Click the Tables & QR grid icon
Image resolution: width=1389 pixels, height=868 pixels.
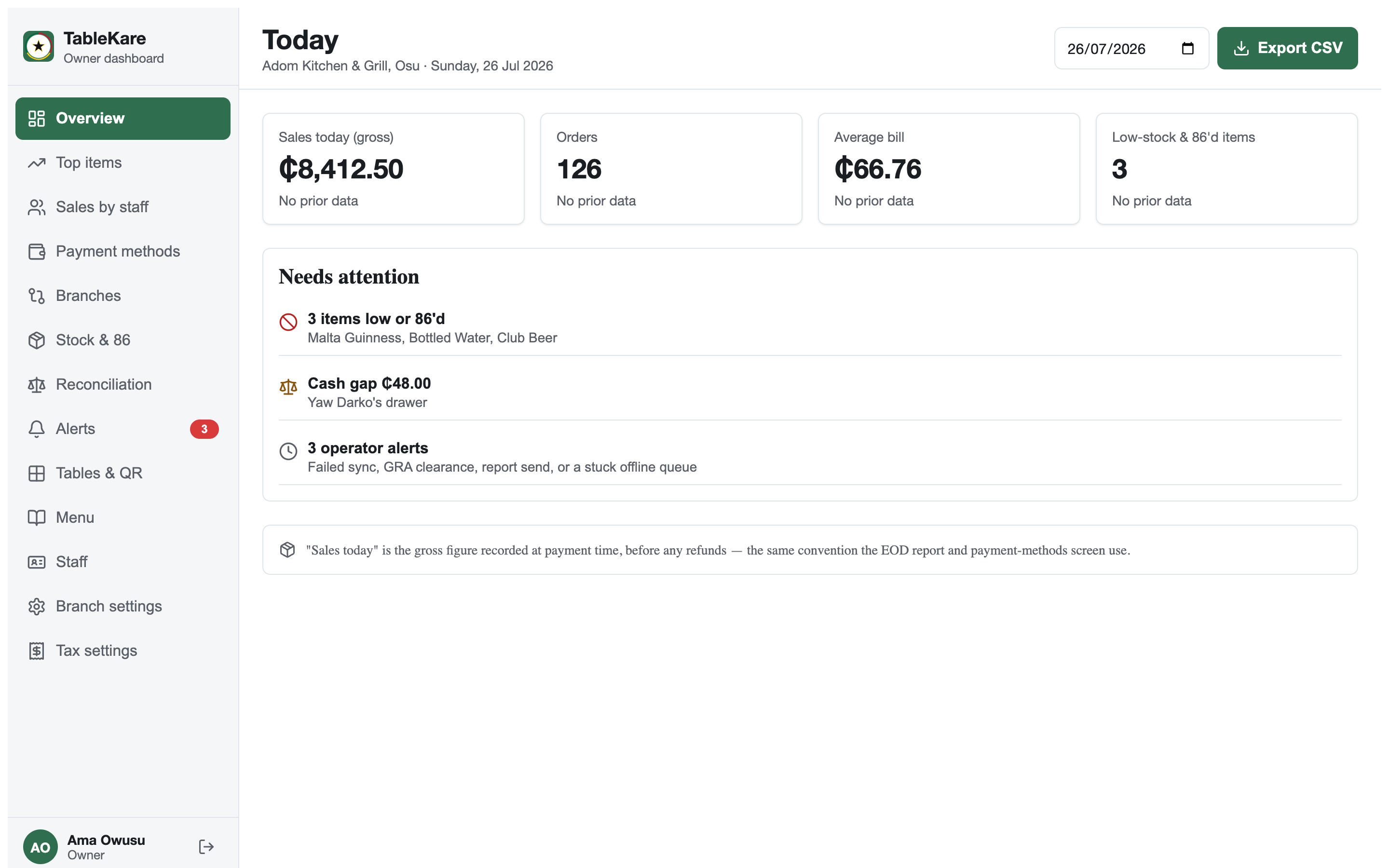[x=37, y=473]
